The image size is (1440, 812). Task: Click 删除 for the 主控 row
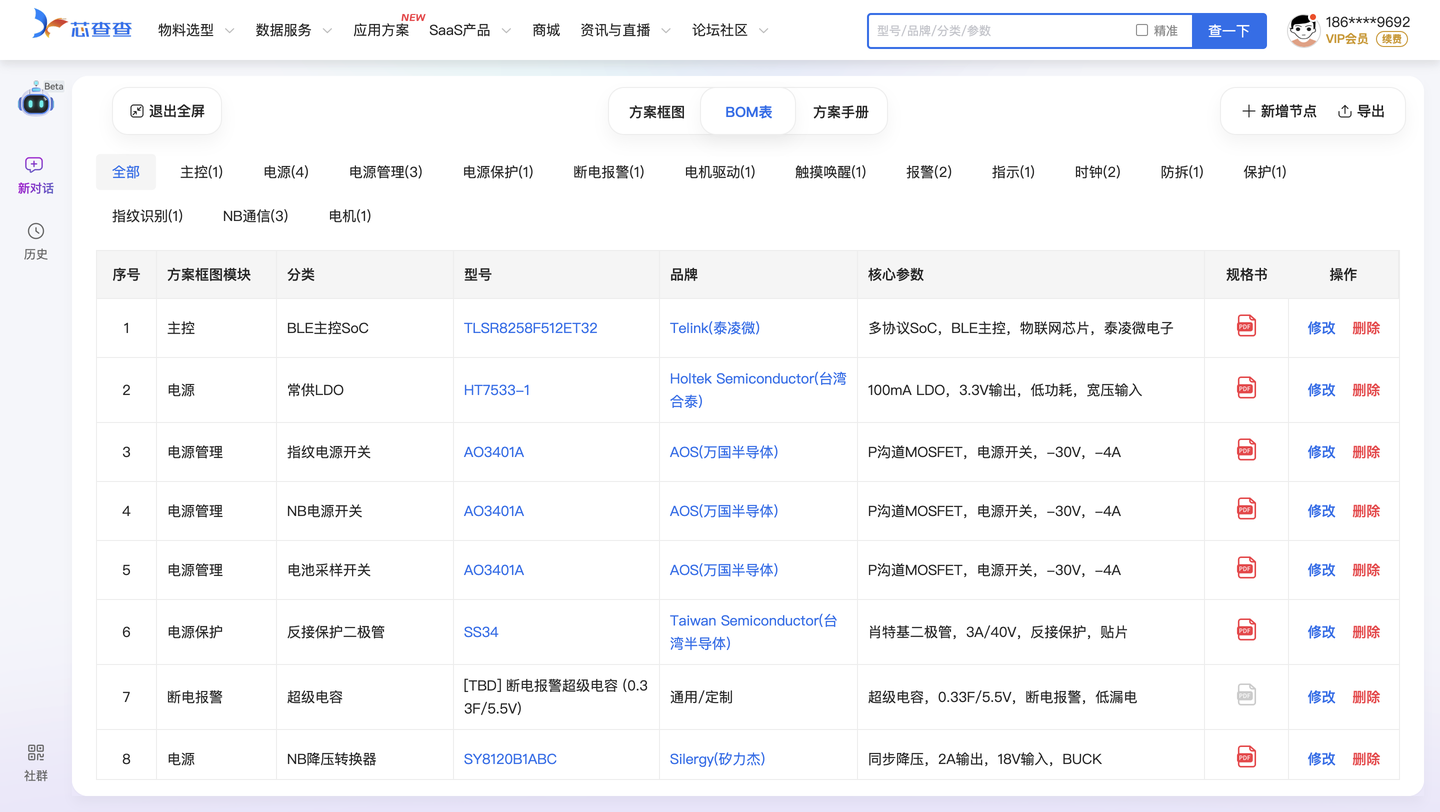tap(1366, 328)
